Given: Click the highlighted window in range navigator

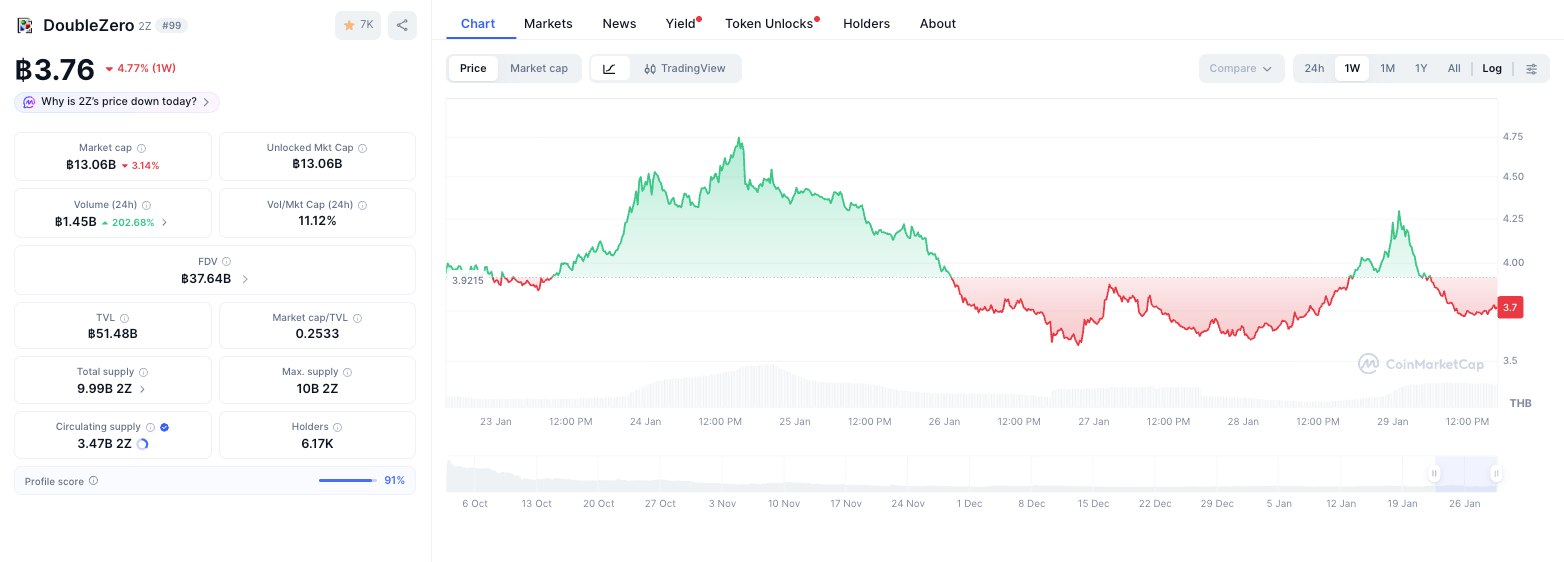Looking at the screenshot, I should click(x=1465, y=474).
